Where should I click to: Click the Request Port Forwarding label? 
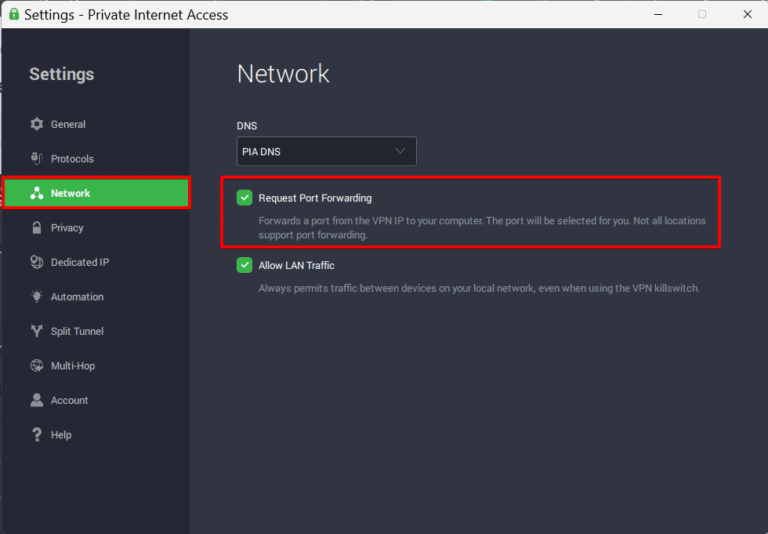point(315,198)
